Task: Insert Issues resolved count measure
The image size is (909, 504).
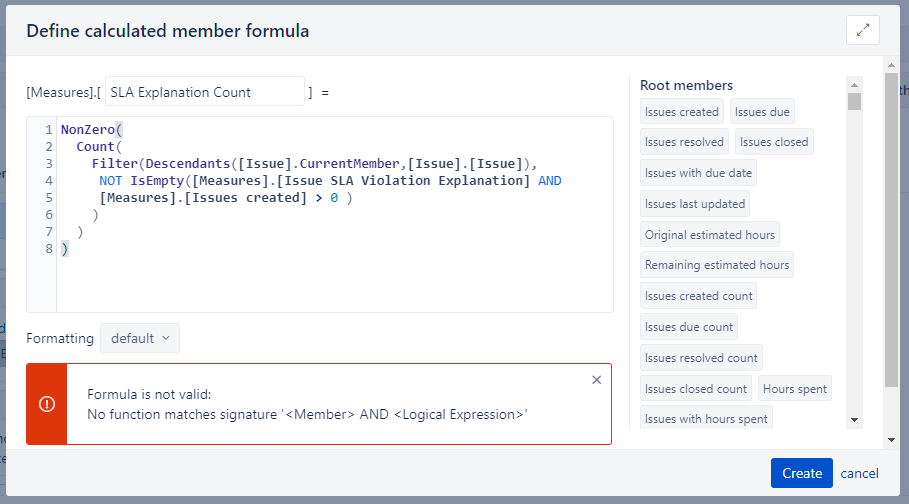Action: (701, 358)
